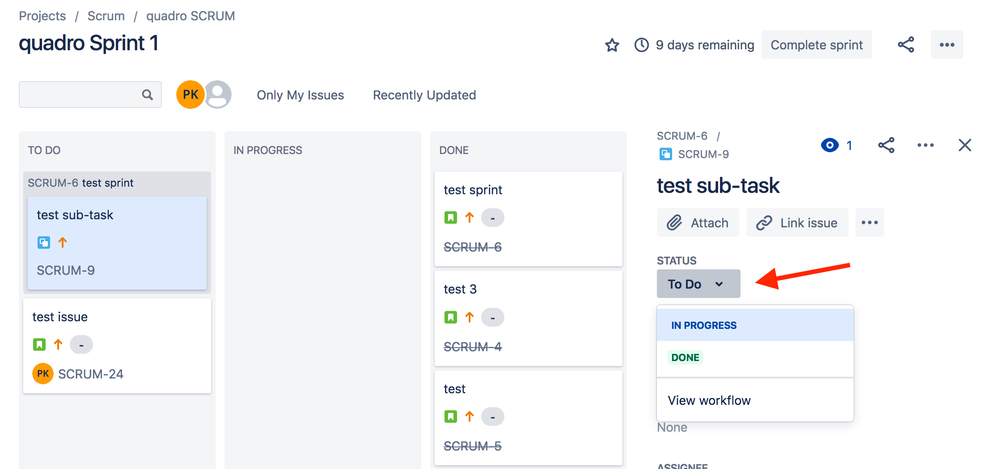Click the Complete sprint button
This screenshot has width=999, height=469.
(x=817, y=45)
